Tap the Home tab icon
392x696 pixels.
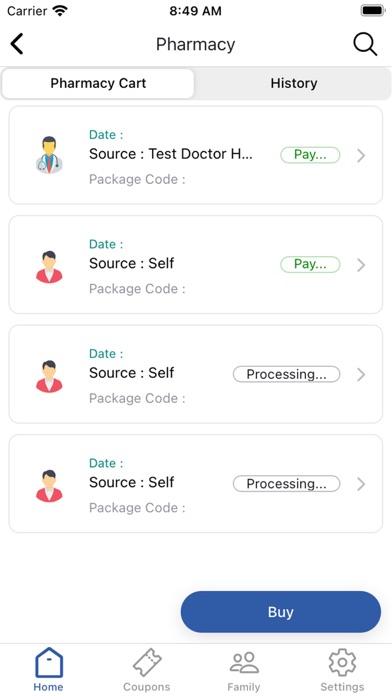pyautogui.click(x=49, y=663)
